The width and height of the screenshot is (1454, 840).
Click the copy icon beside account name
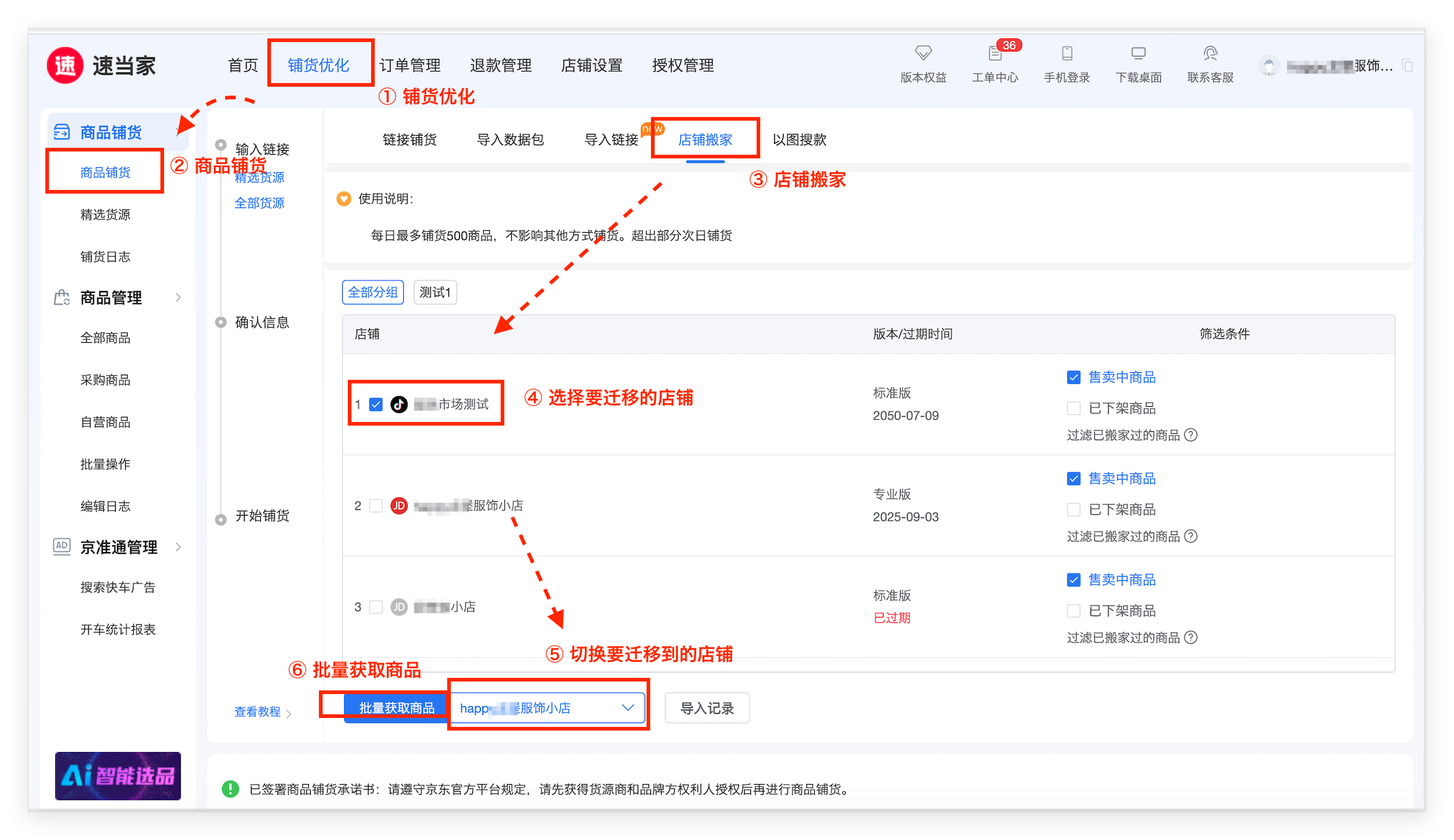(1407, 66)
